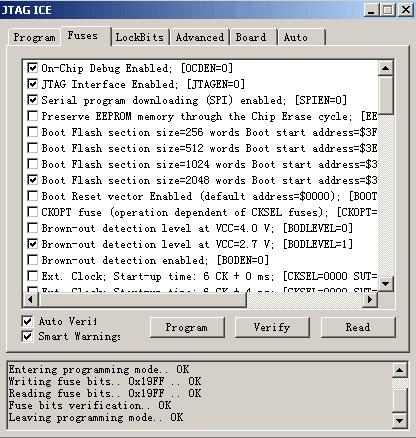Toggle JTAG Interface Enabled JTAGEN checkbox
This screenshot has width=416, height=438.
pos(32,84)
